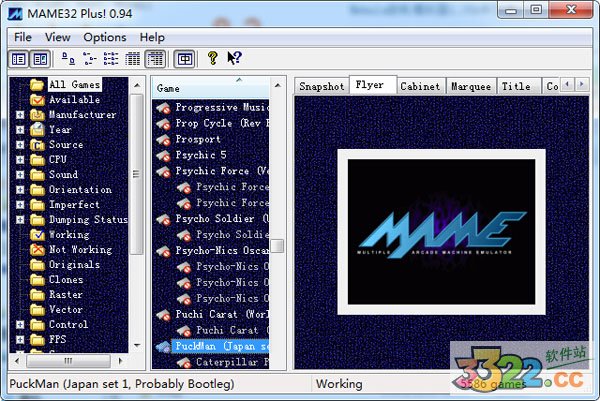This screenshot has height=401, width=600.
Task: Click the game list vertical scrollbar thumb
Action: (277, 246)
